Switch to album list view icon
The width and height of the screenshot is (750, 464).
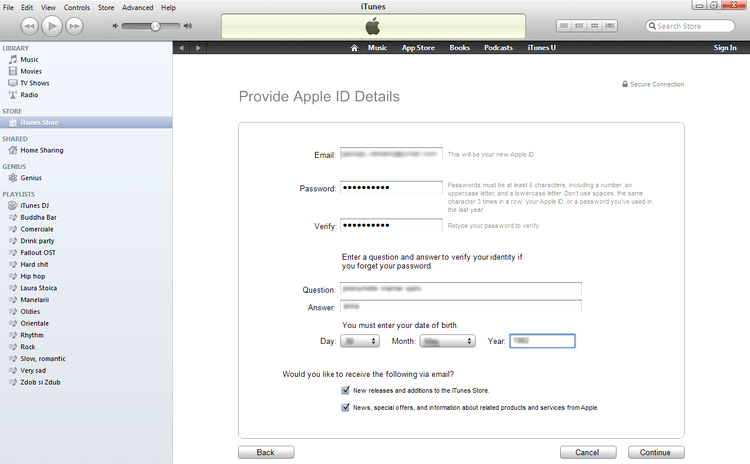pos(579,26)
